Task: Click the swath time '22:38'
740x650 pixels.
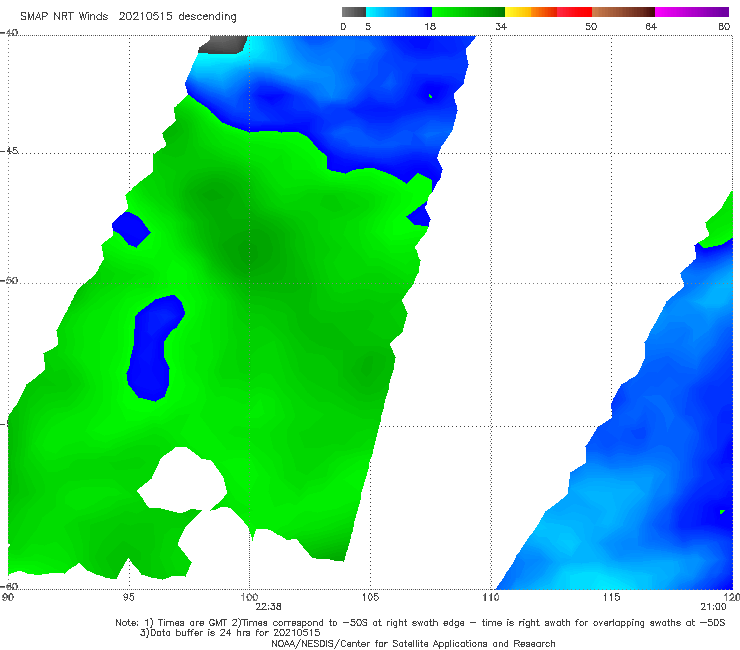Action: [x=269, y=607]
